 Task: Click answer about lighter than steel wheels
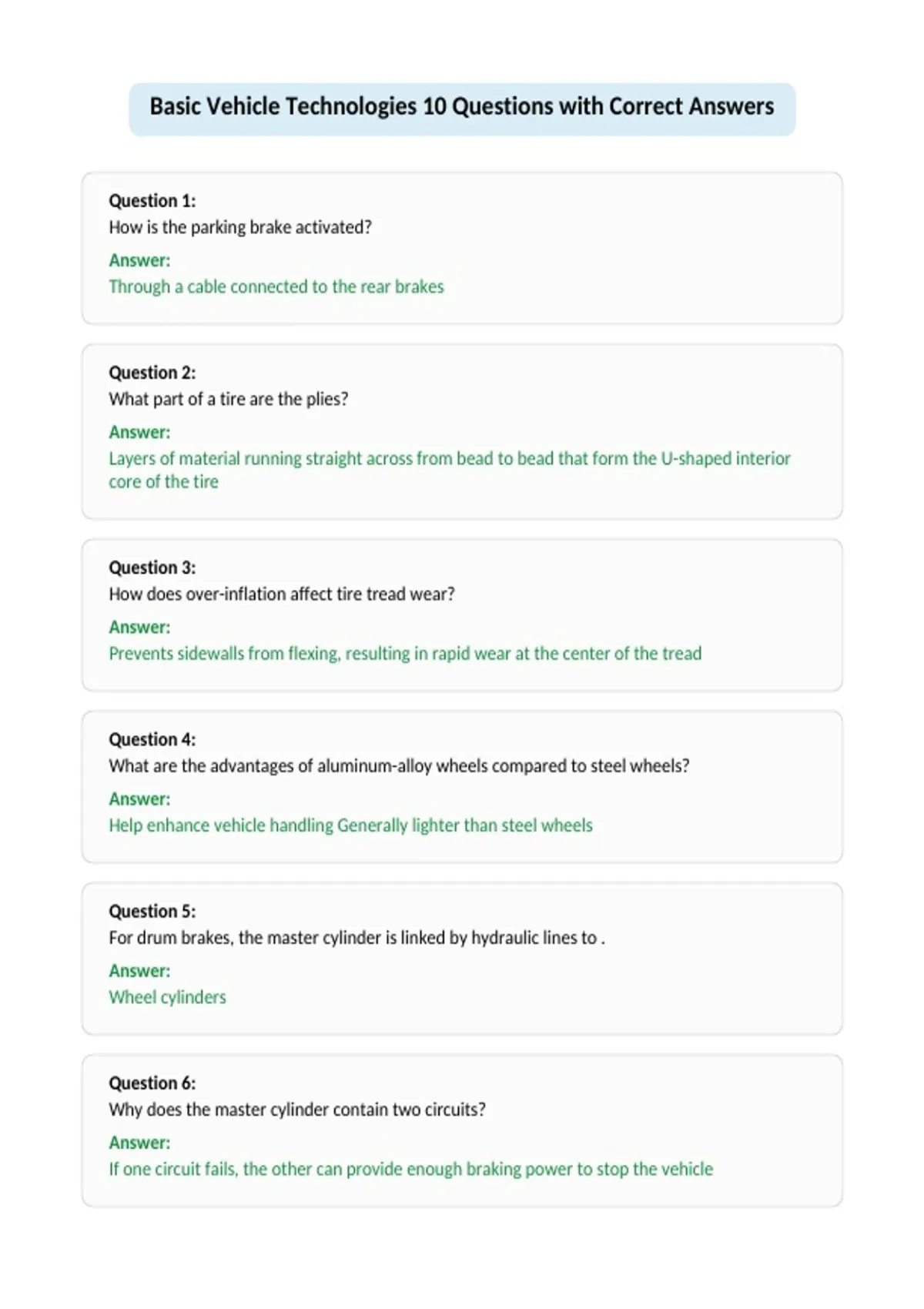point(350,825)
